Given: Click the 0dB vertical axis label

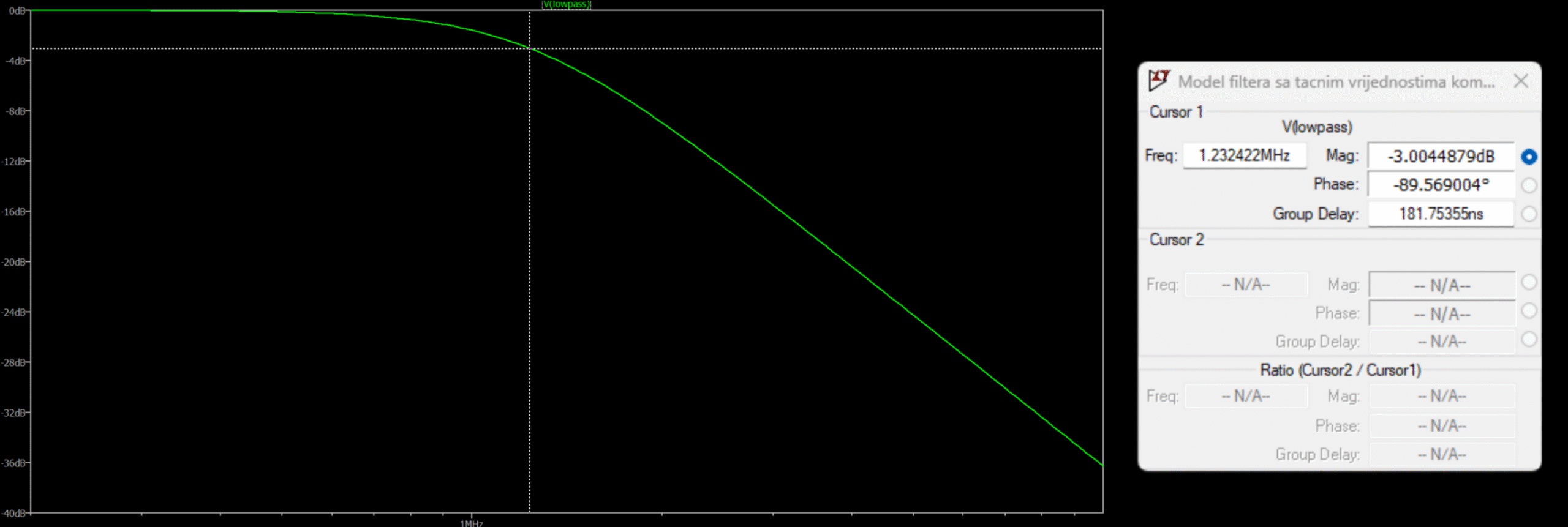Looking at the screenshot, I should point(17,11).
